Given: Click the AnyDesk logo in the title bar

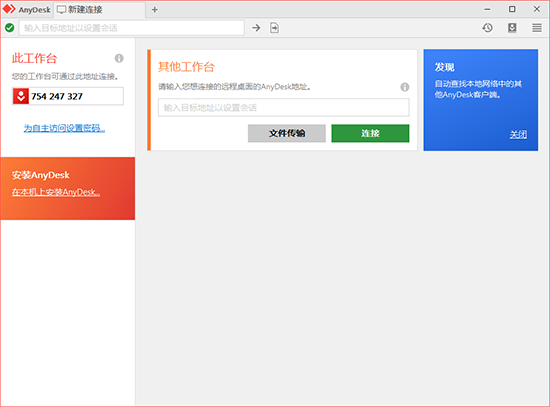Looking at the screenshot, I should (x=9, y=9).
